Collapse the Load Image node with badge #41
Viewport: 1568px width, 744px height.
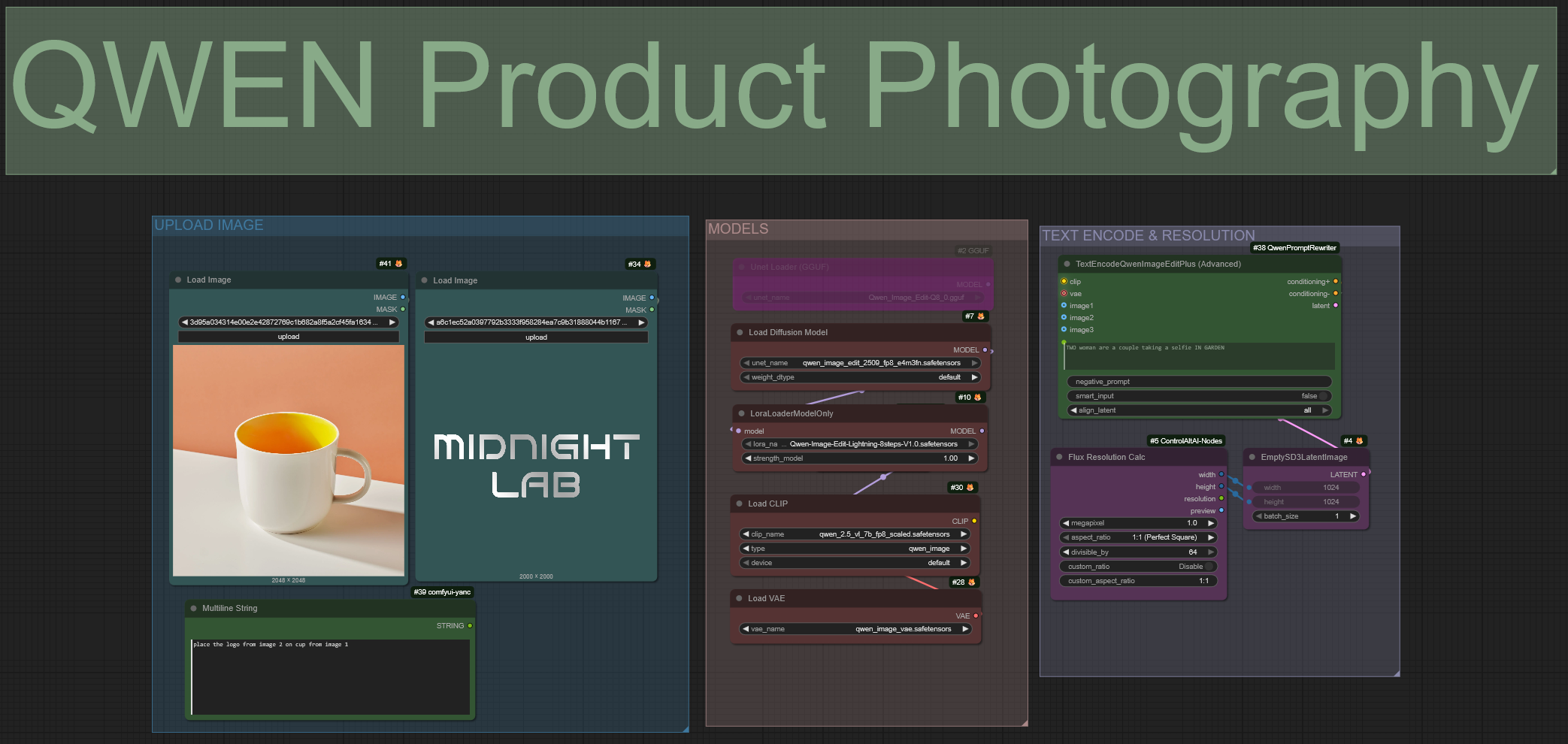click(178, 280)
